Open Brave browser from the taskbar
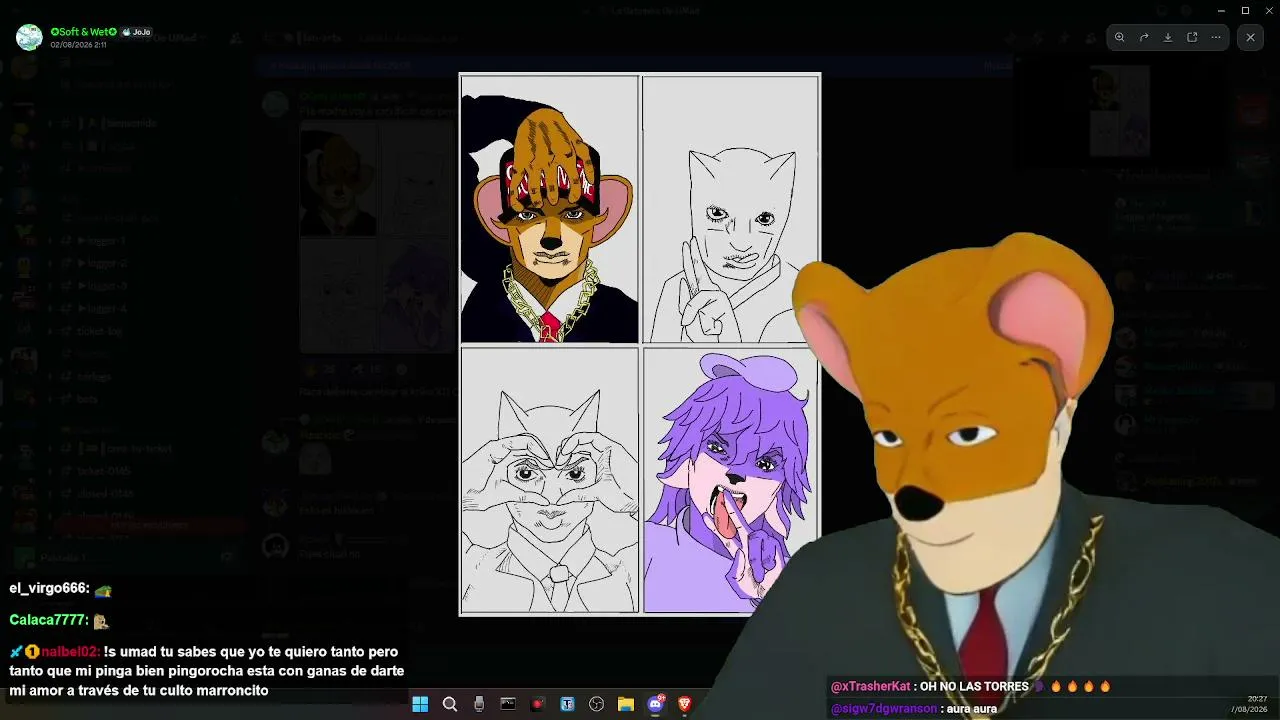This screenshot has height=720, width=1280. point(685,704)
